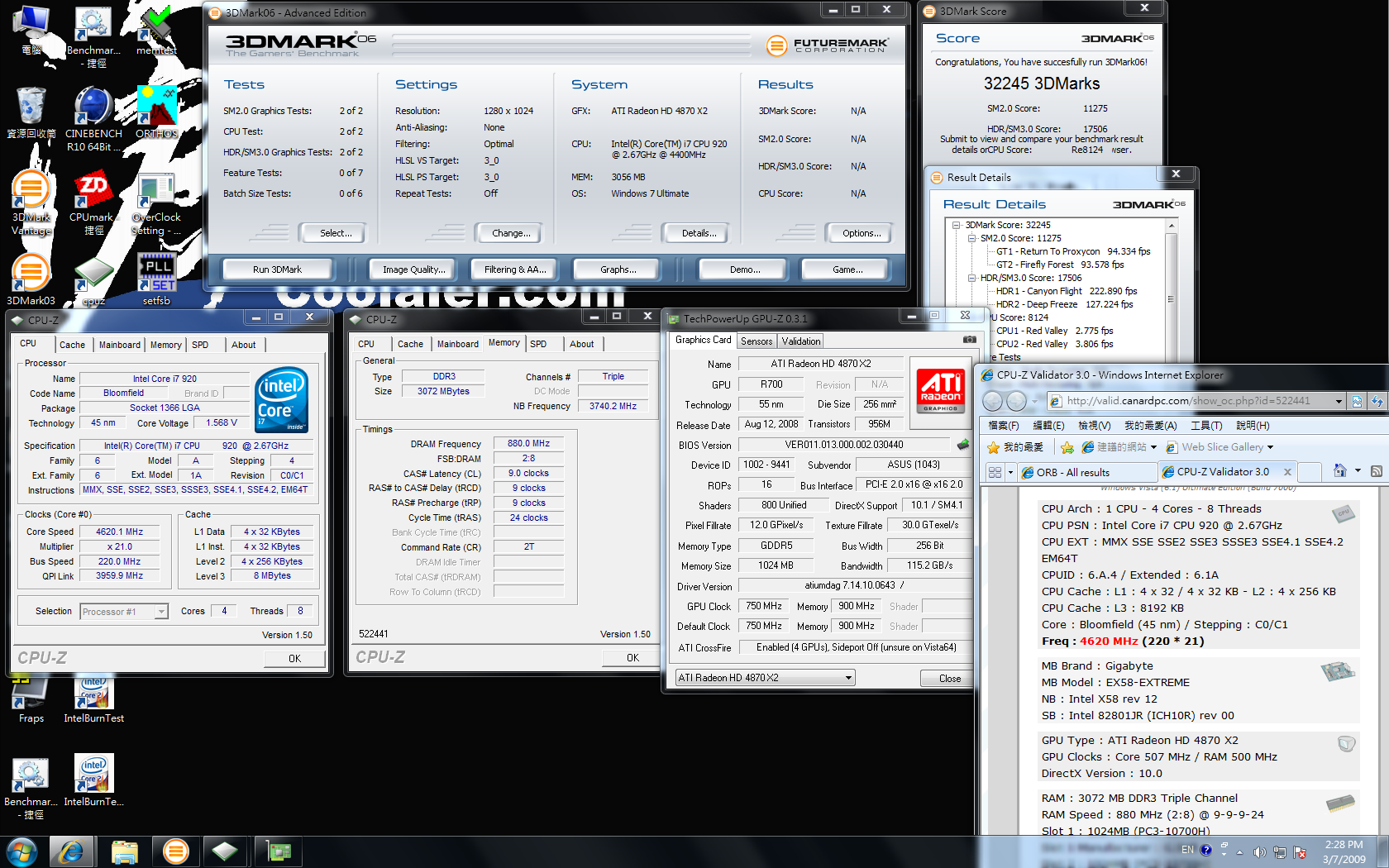This screenshot has height=868, width=1389.
Task: Open the Windows Start orb
Action: (22, 851)
